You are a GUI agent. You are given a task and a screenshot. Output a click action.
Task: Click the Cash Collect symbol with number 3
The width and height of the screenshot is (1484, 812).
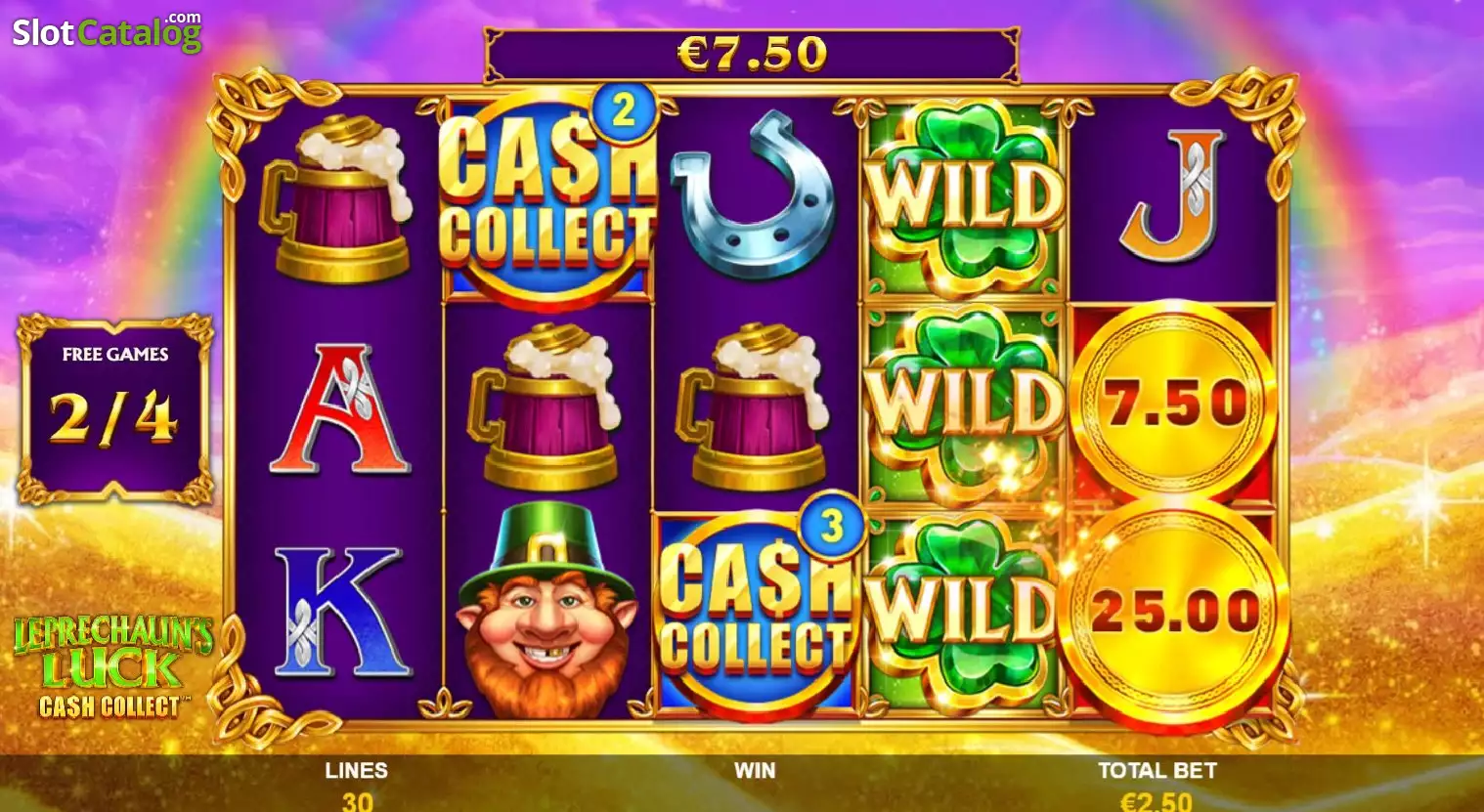pos(756,610)
